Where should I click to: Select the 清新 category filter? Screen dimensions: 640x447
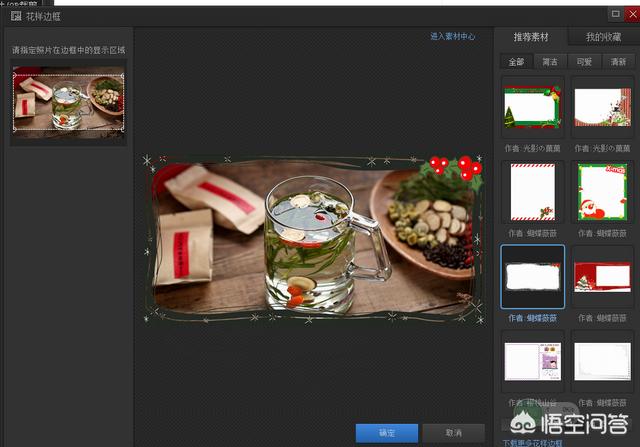[618, 62]
